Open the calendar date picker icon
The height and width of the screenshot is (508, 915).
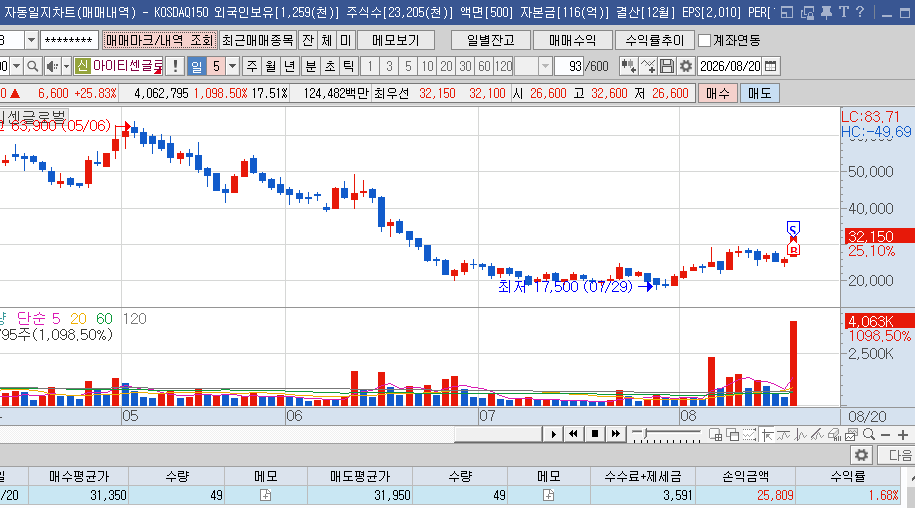[x=770, y=66]
